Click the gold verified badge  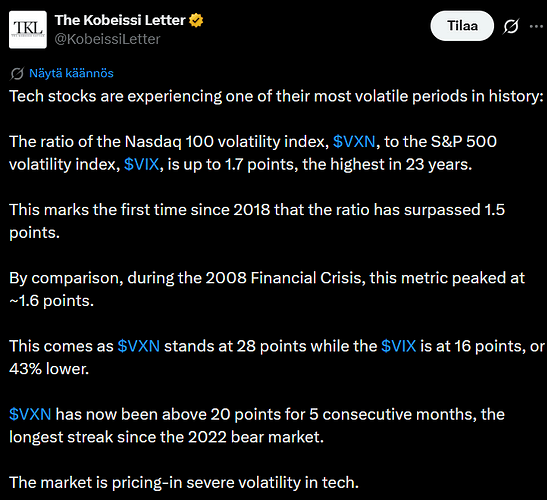196,20
